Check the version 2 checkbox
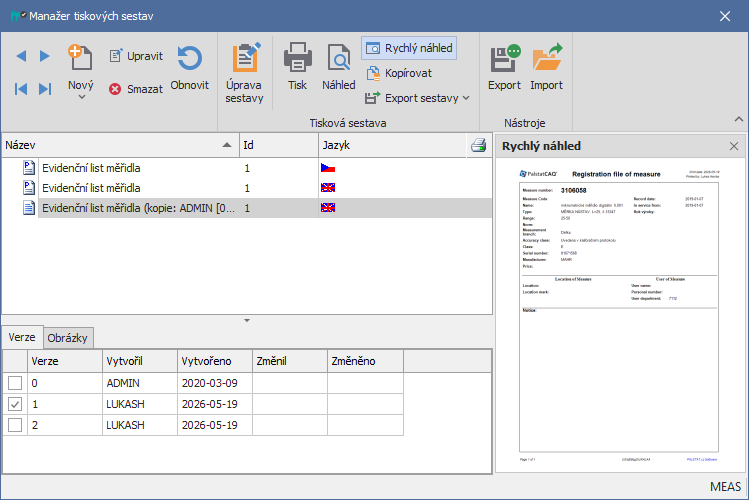This screenshot has height=500, width=749. 15,425
